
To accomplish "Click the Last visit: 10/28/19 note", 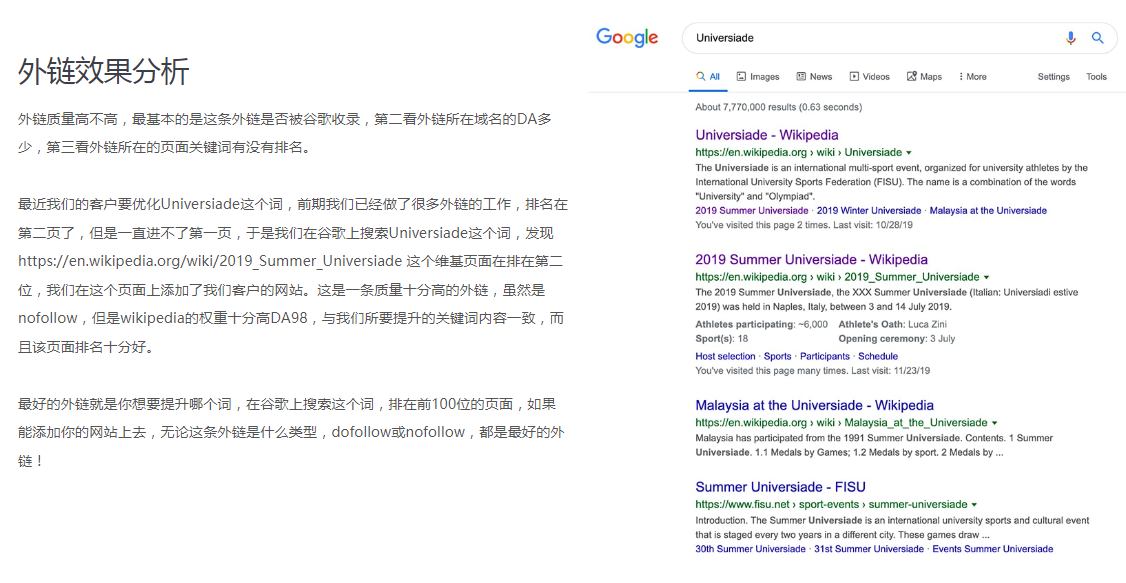I will click(x=875, y=225).
